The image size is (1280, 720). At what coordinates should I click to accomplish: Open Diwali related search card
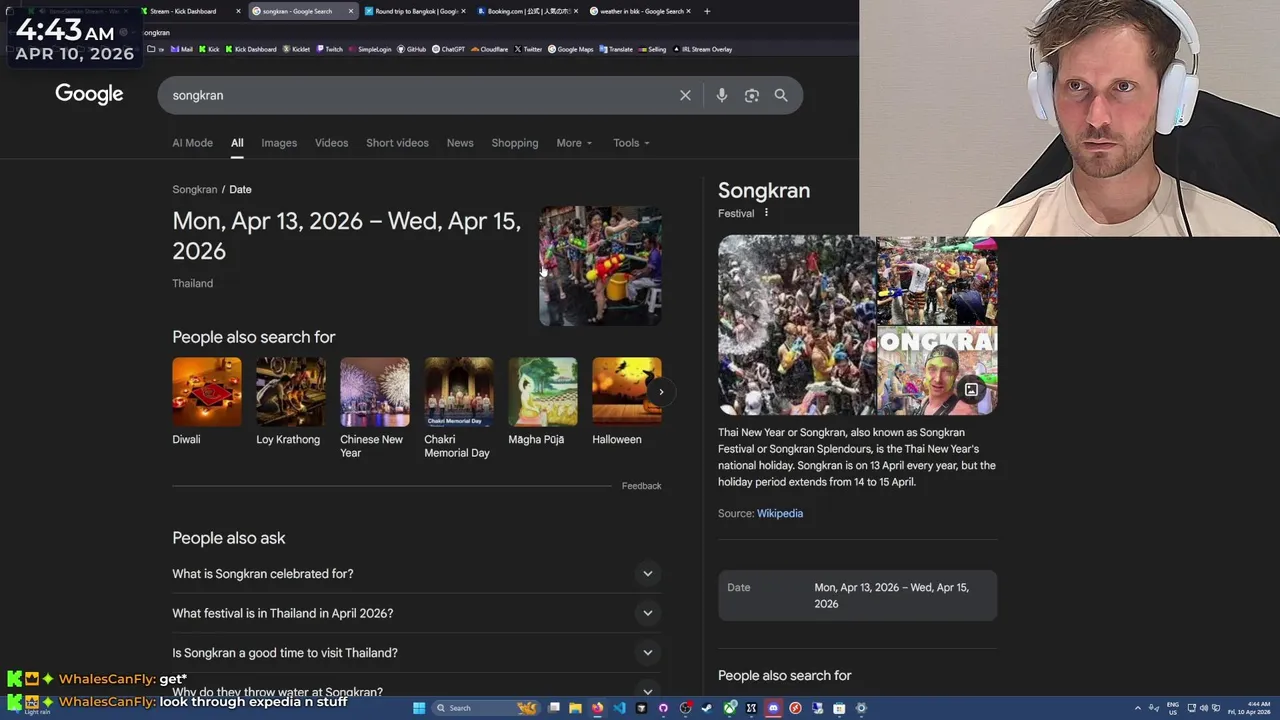[x=207, y=402]
